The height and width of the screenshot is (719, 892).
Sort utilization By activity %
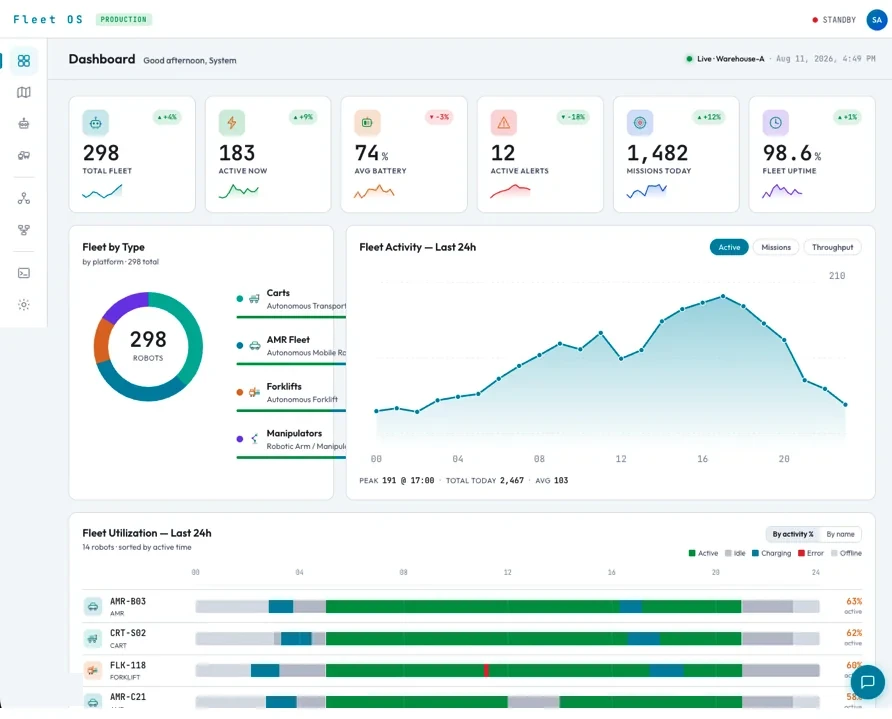[x=792, y=534]
